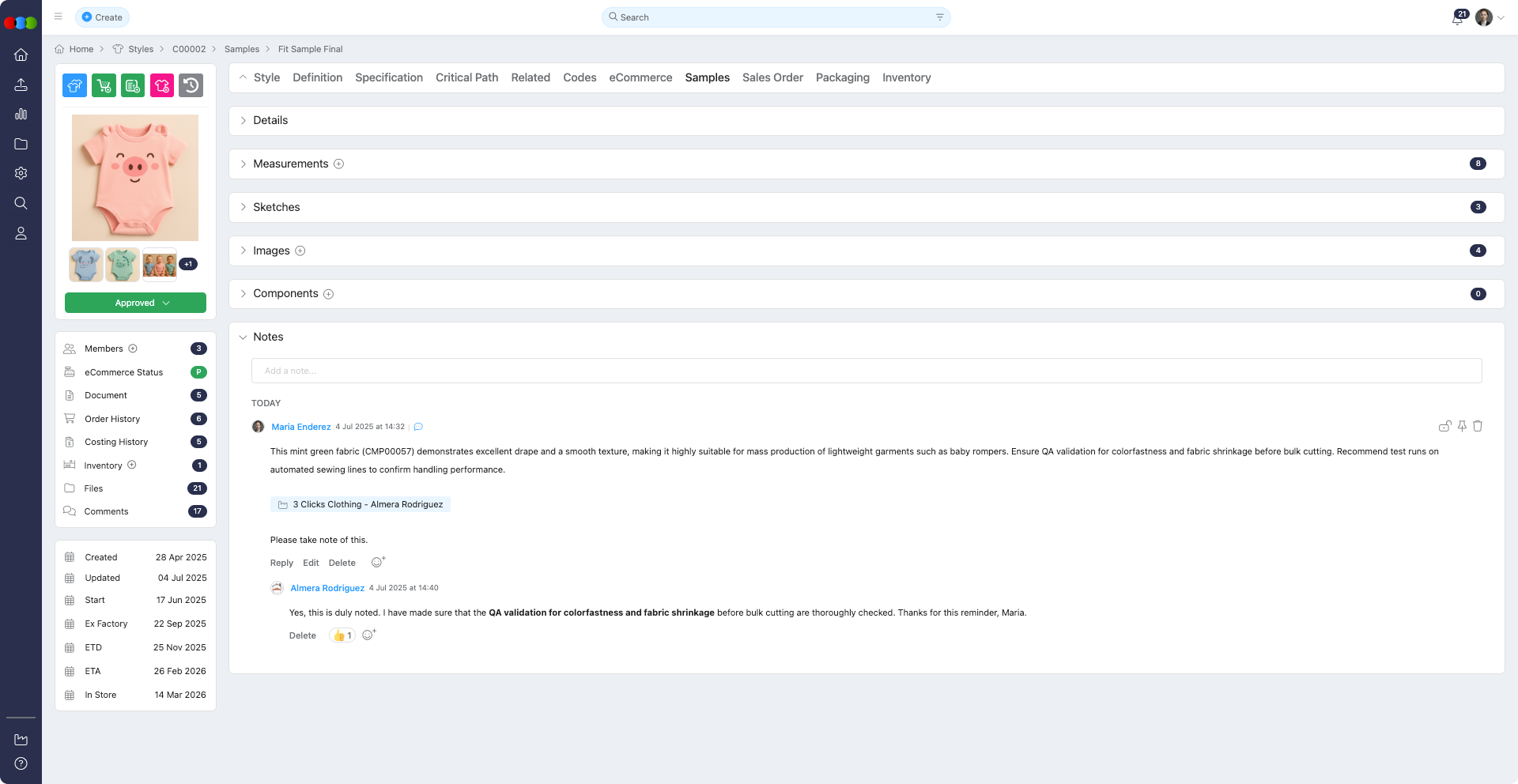Toggle the unlock icon on Maria's note
Viewport: 1518px width, 784px height.
[1444, 426]
